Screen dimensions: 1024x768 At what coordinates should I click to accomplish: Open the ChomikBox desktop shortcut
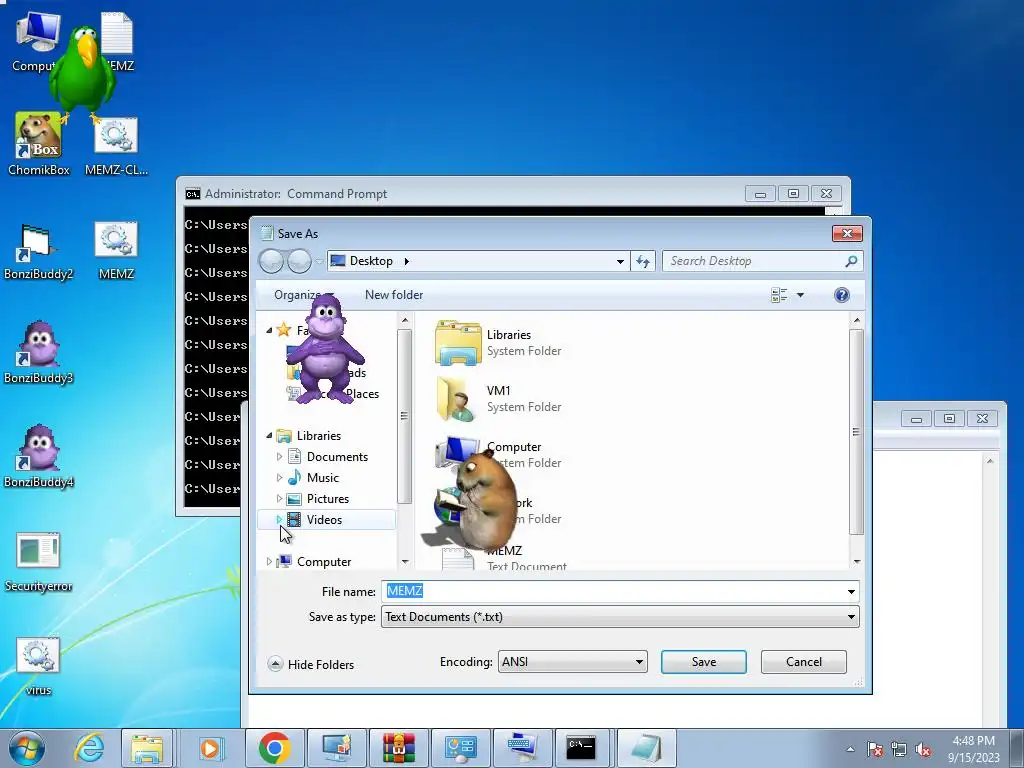tap(39, 144)
